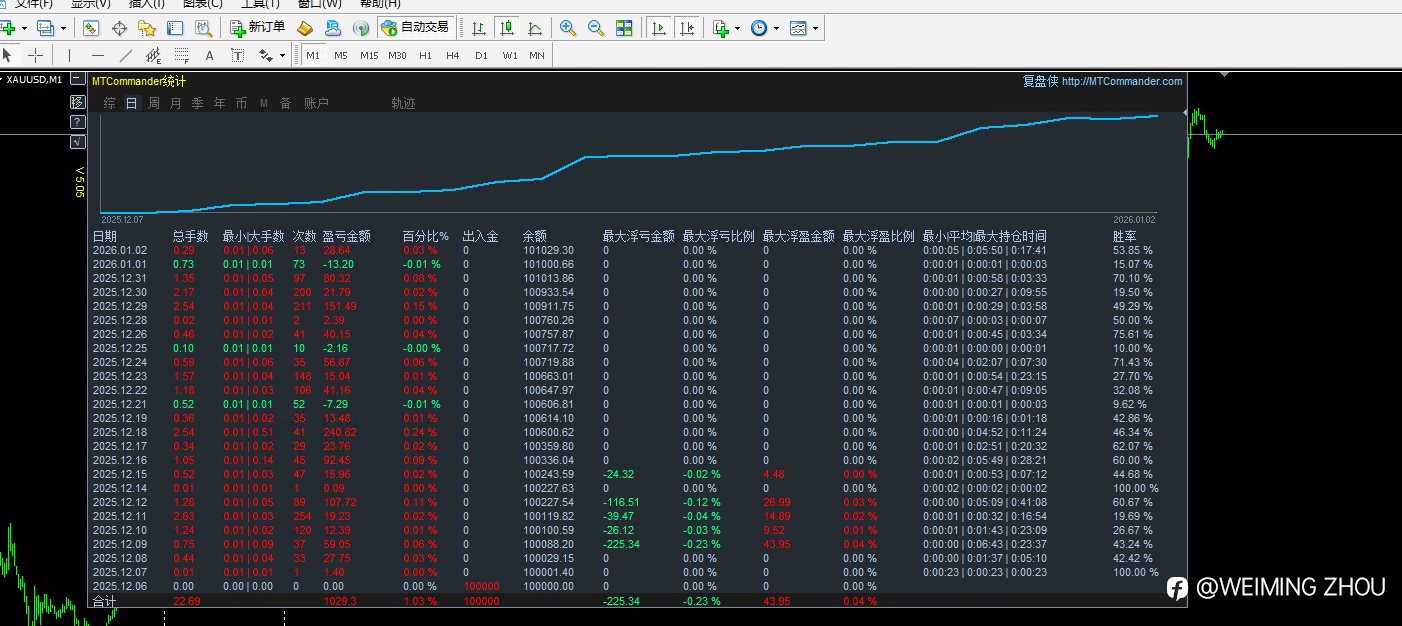Click balance value 101029.30

point(548,250)
